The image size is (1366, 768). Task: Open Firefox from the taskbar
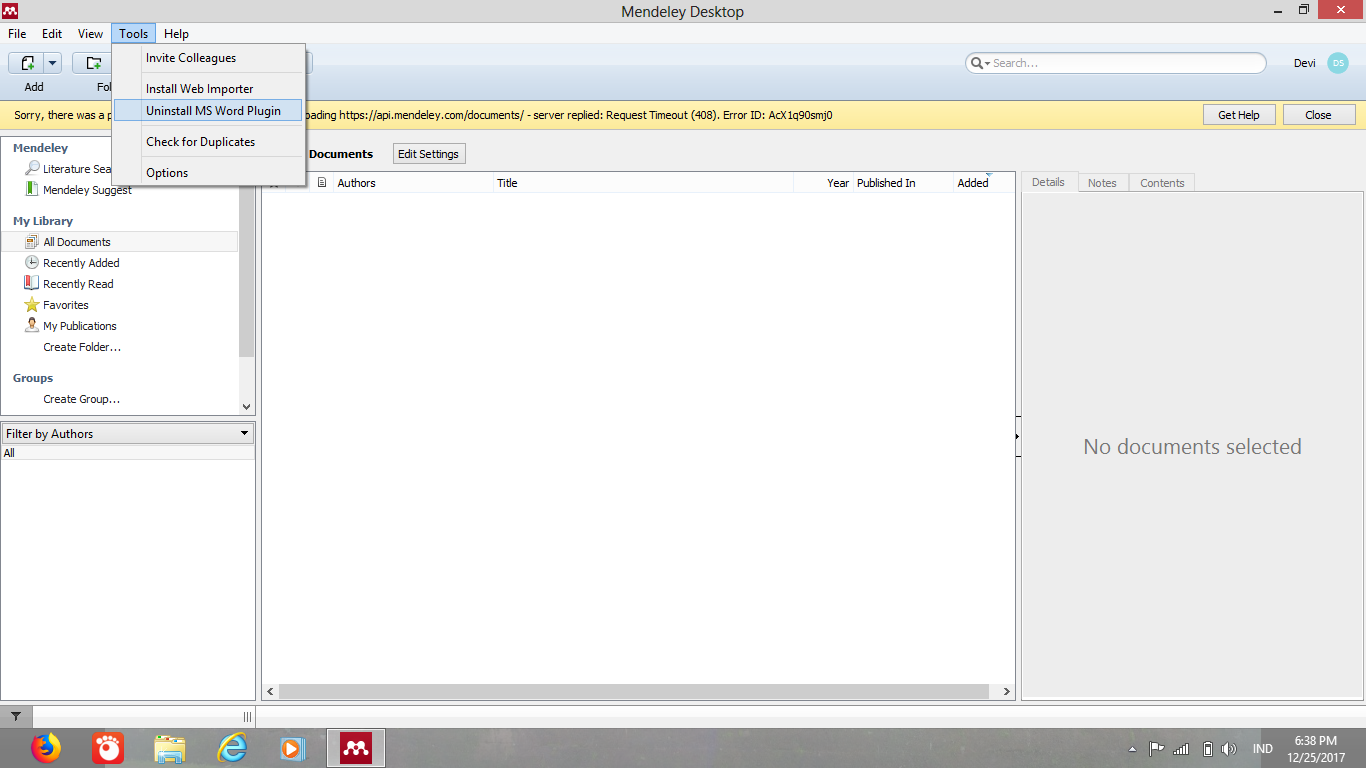point(46,747)
